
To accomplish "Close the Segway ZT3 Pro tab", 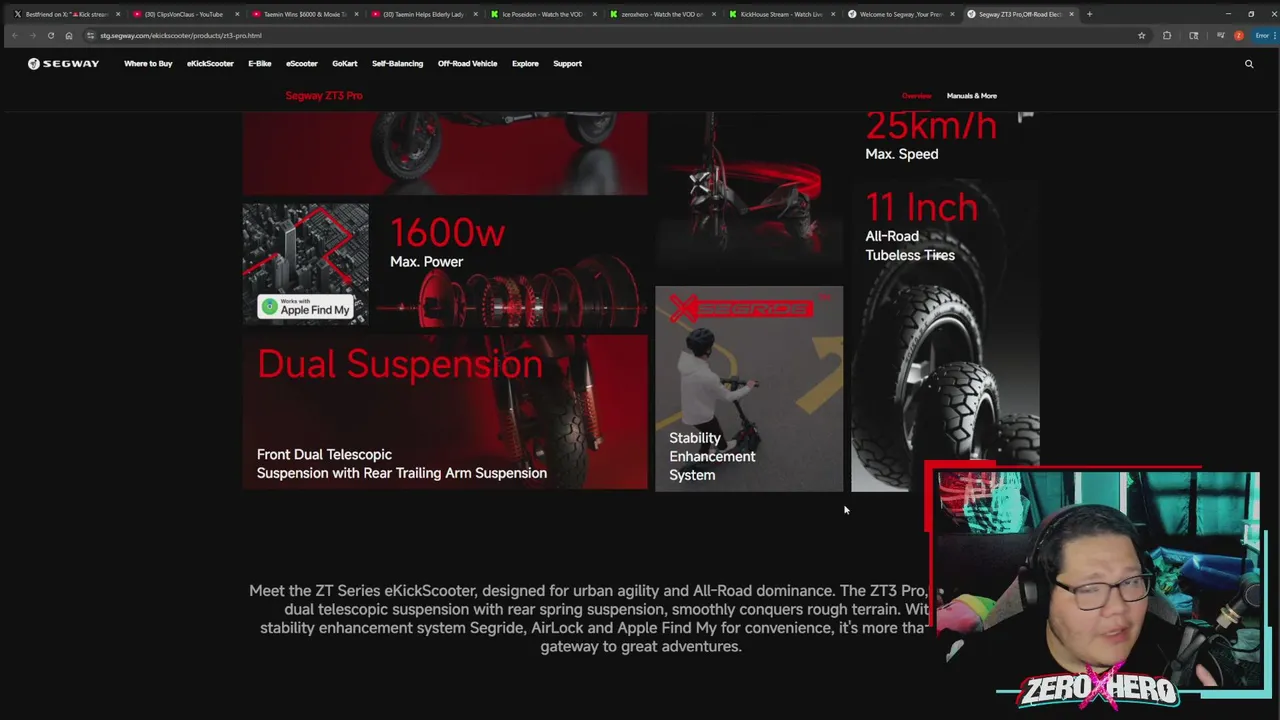I will pos(1071,14).
